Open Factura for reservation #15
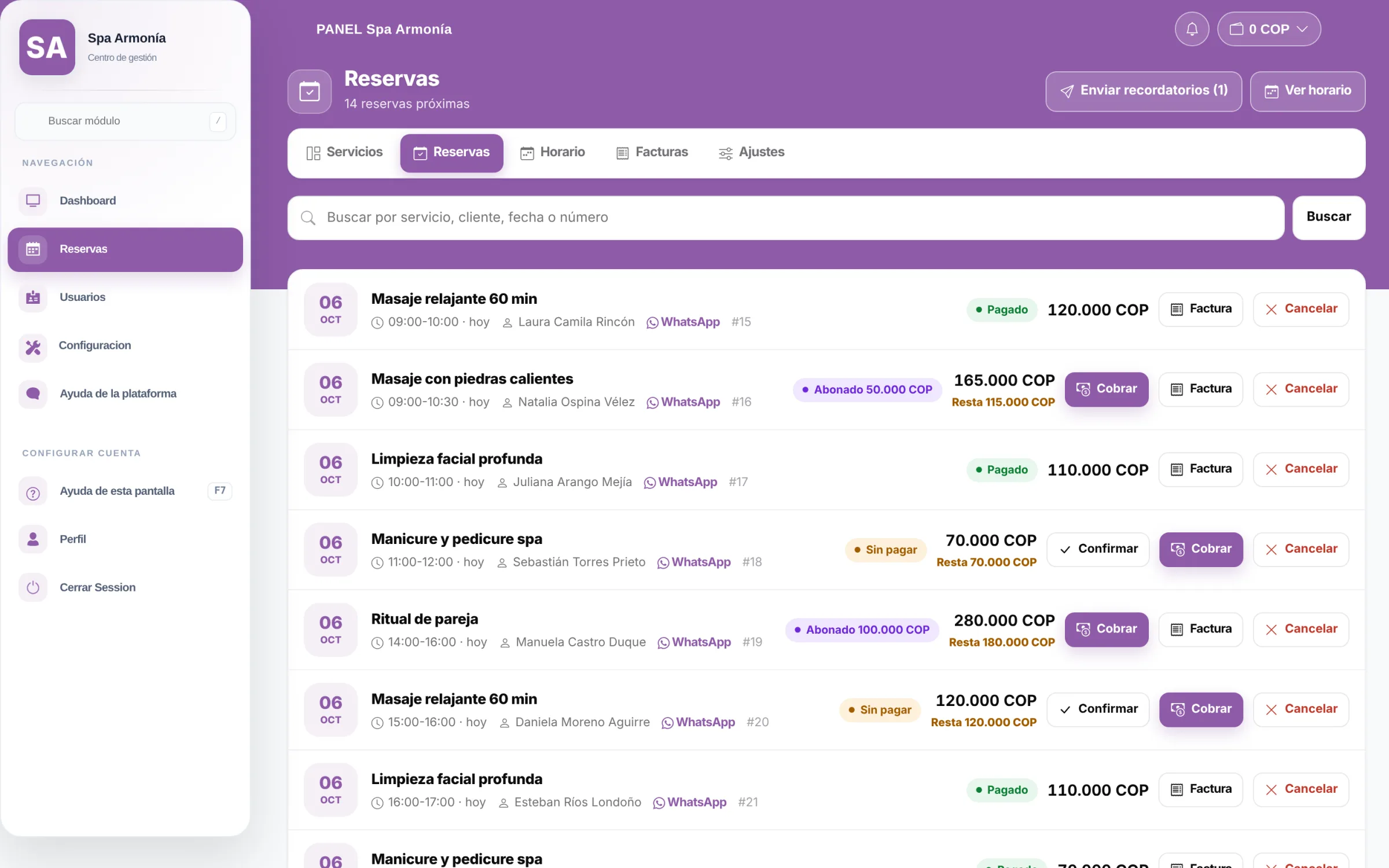This screenshot has width=1389, height=868. point(1200,310)
